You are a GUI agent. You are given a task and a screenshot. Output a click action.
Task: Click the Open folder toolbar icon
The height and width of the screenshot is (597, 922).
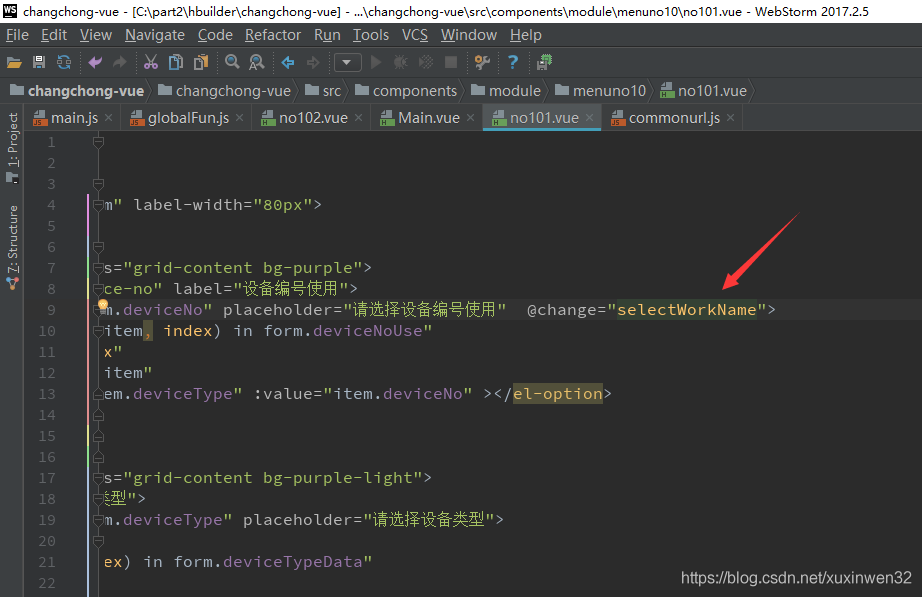14,62
